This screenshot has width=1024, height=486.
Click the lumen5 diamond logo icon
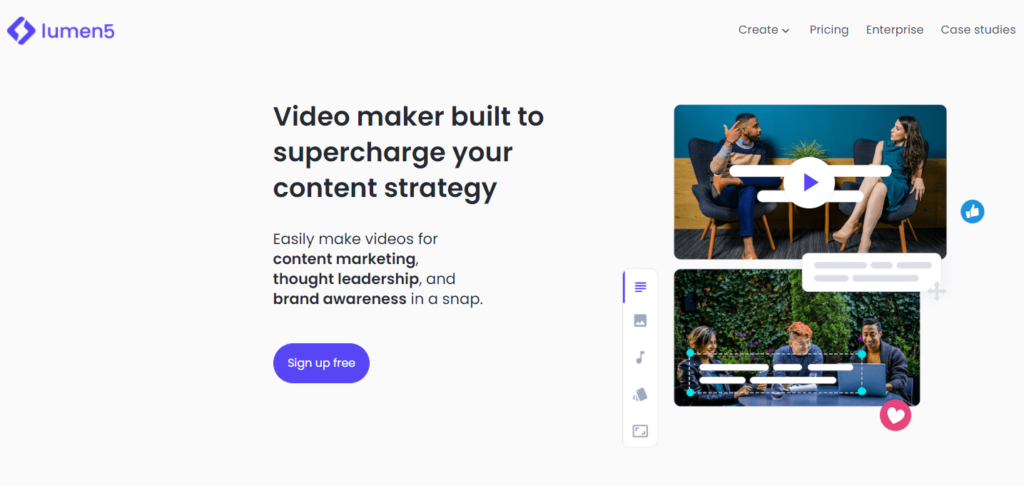click(x=22, y=31)
